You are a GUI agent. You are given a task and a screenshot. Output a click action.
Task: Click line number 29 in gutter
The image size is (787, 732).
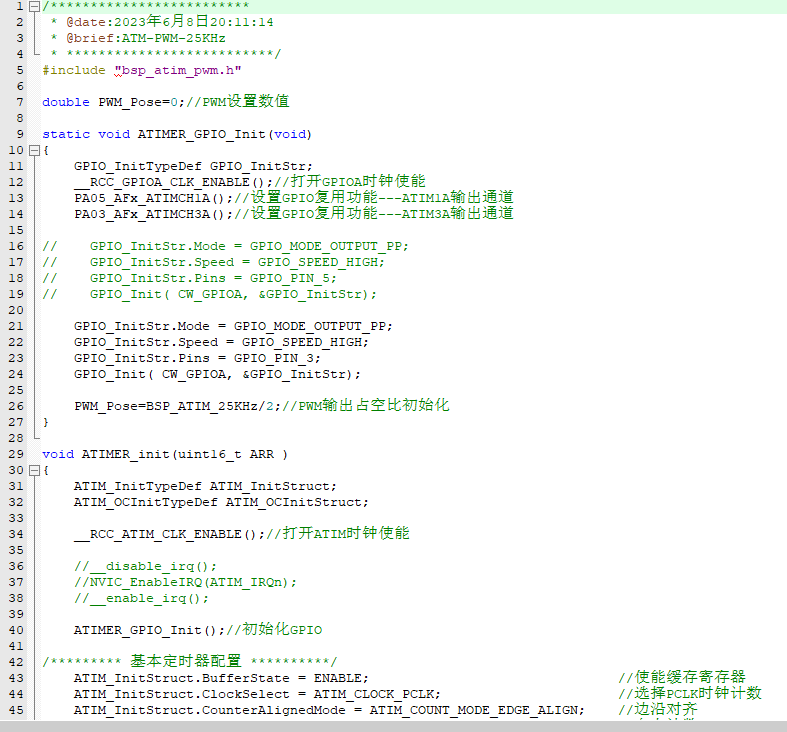coord(16,454)
